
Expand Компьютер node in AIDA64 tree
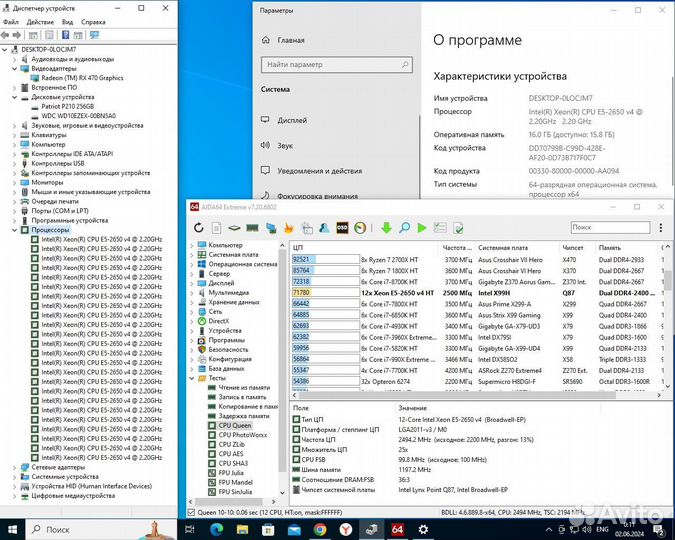click(x=192, y=245)
